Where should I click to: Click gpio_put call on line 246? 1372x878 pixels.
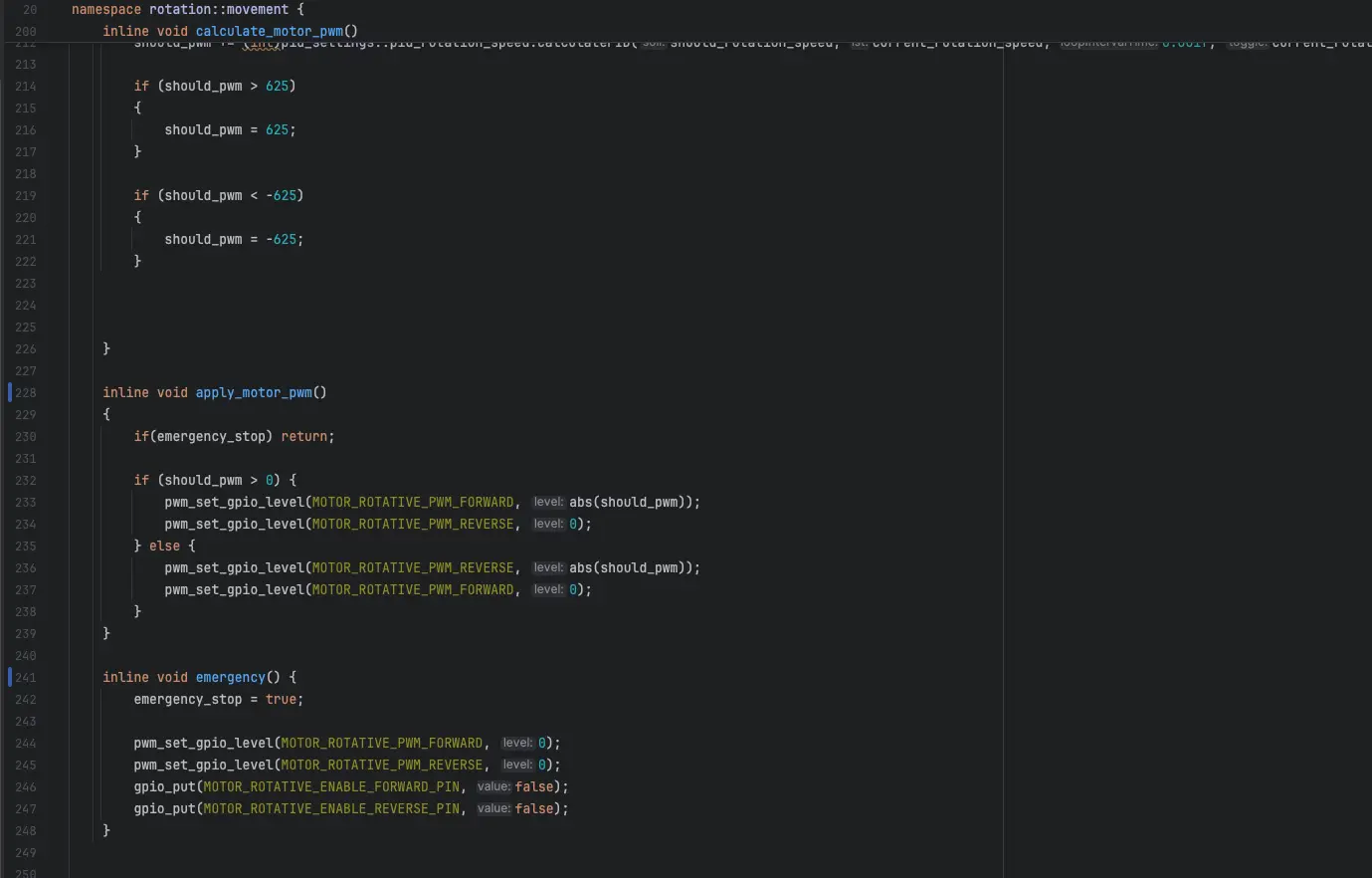pos(164,787)
